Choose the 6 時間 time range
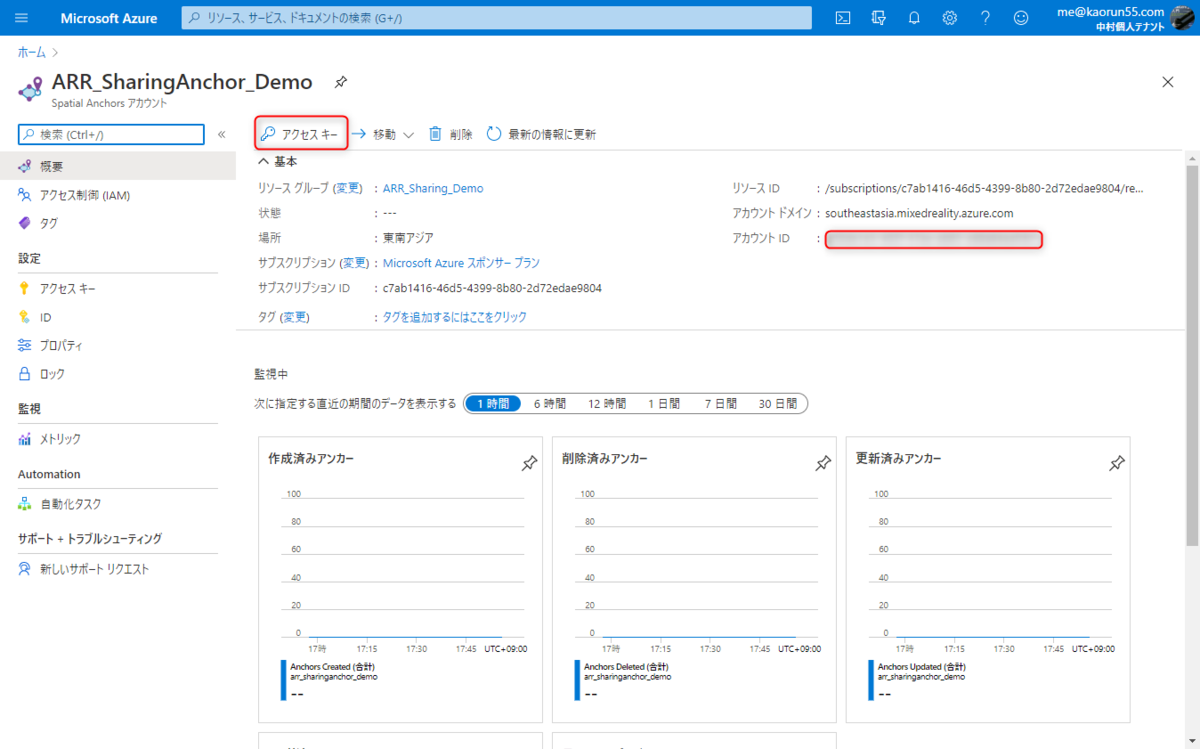The image size is (1200, 749). click(x=549, y=404)
